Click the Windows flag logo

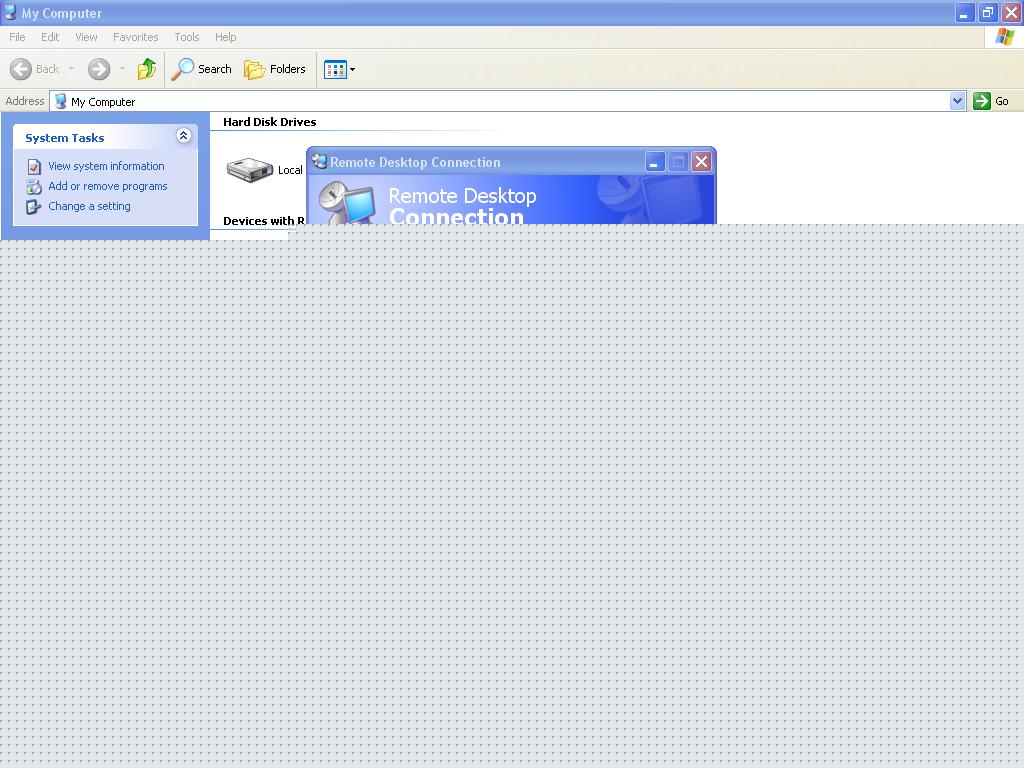click(1004, 37)
